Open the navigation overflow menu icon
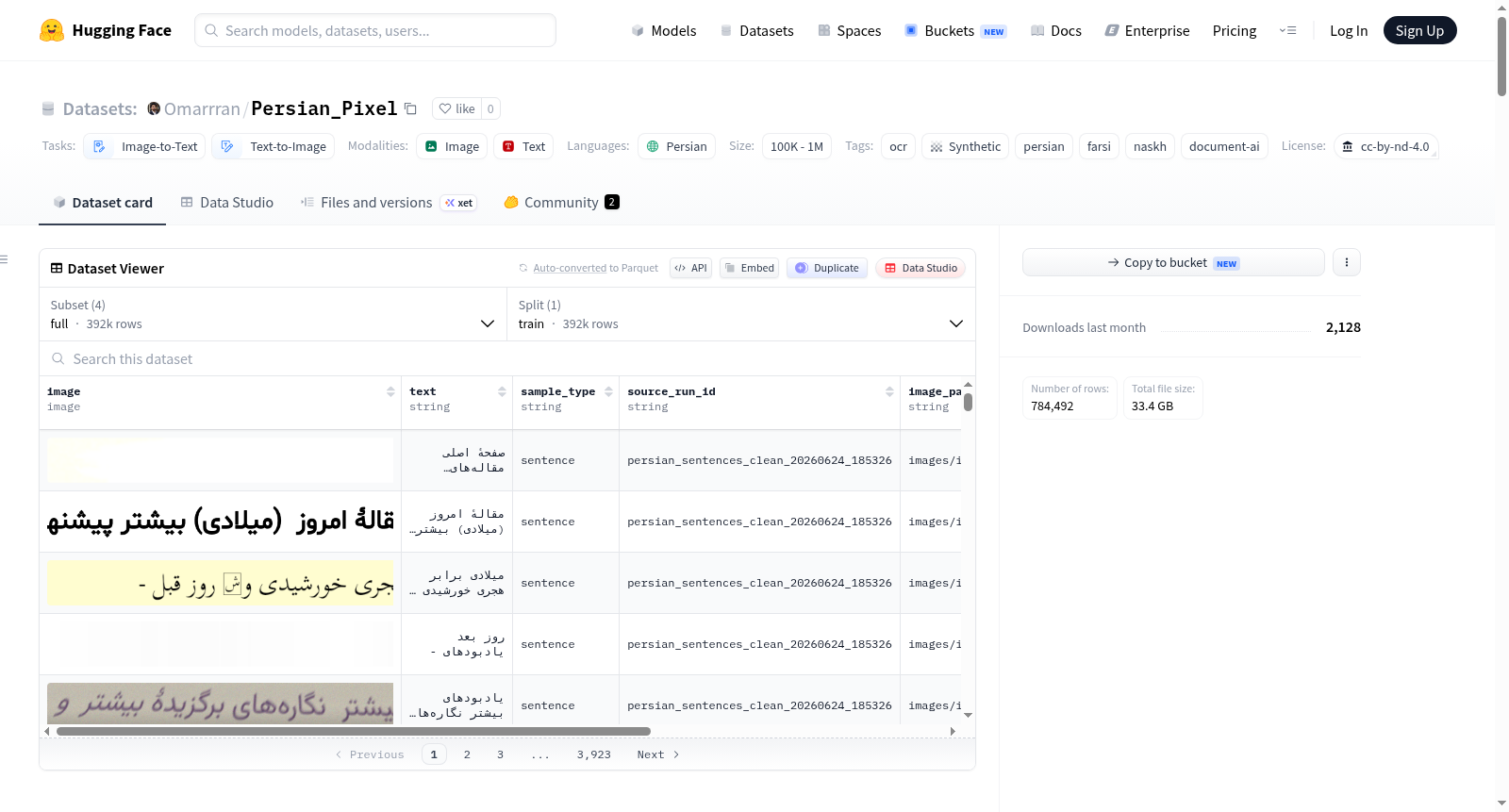 (1287, 30)
